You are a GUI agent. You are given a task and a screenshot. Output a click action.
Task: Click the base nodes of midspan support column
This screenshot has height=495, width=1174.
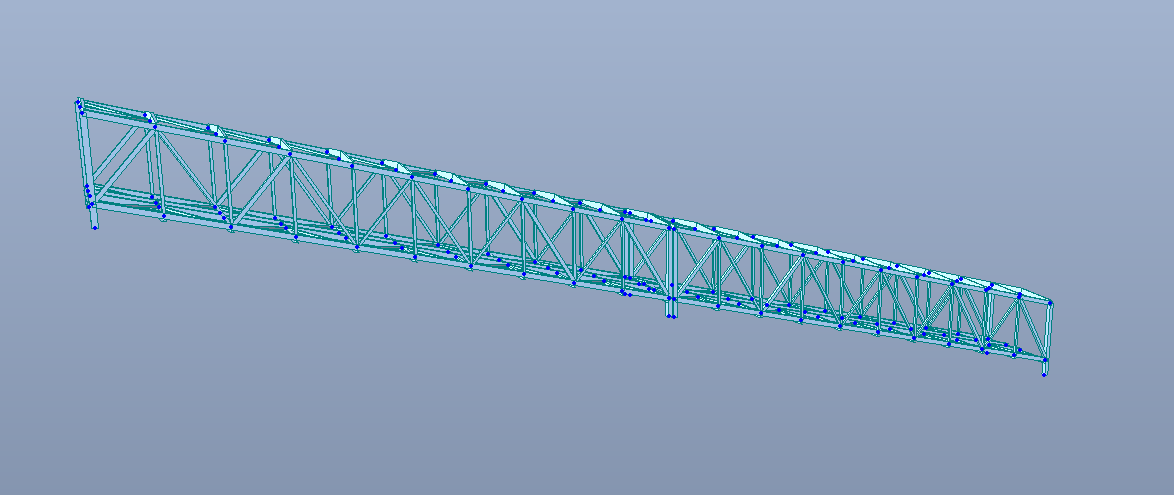click(x=670, y=316)
